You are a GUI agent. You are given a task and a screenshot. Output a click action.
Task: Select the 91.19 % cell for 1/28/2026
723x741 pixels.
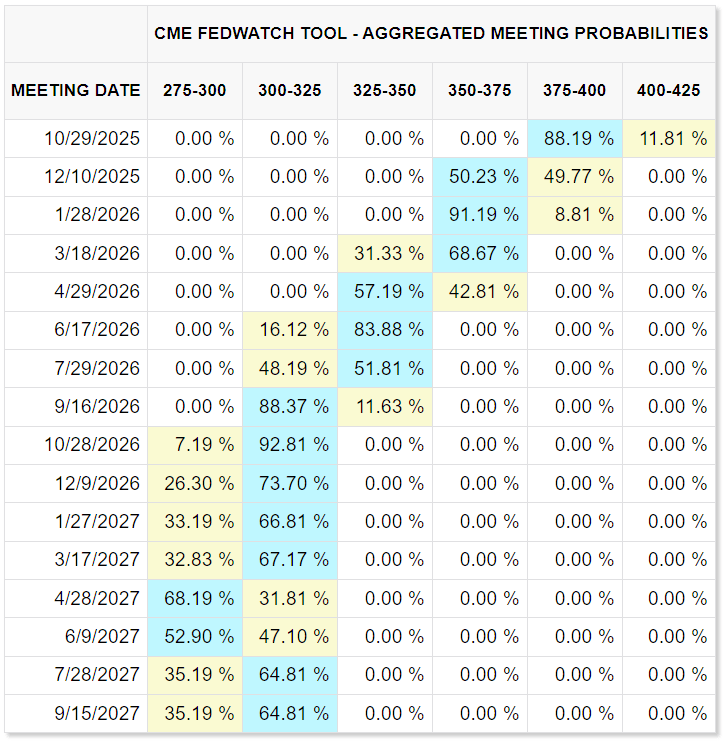tap(480, 215)
